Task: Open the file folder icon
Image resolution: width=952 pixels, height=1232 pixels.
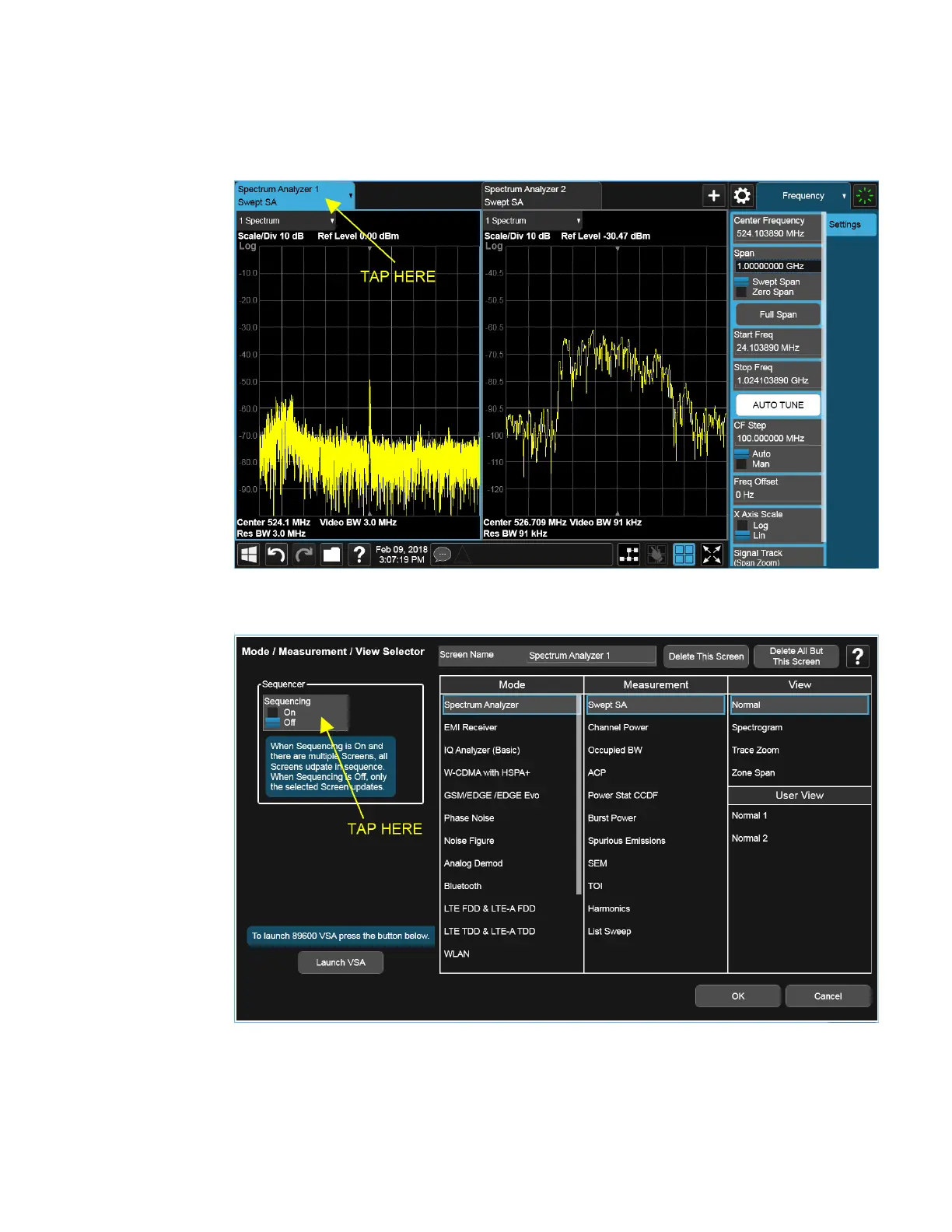Action: point(332,555)
